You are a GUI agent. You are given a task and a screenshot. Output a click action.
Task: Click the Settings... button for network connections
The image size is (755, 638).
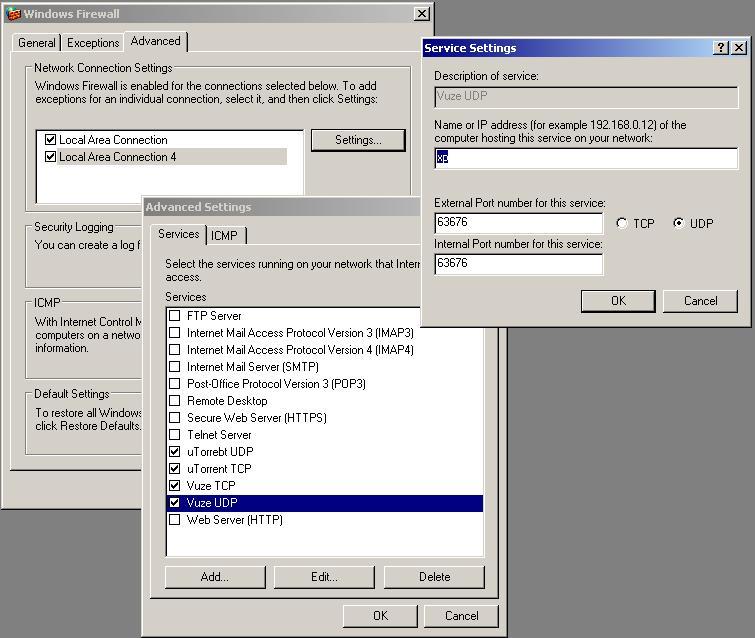(358, 140)
